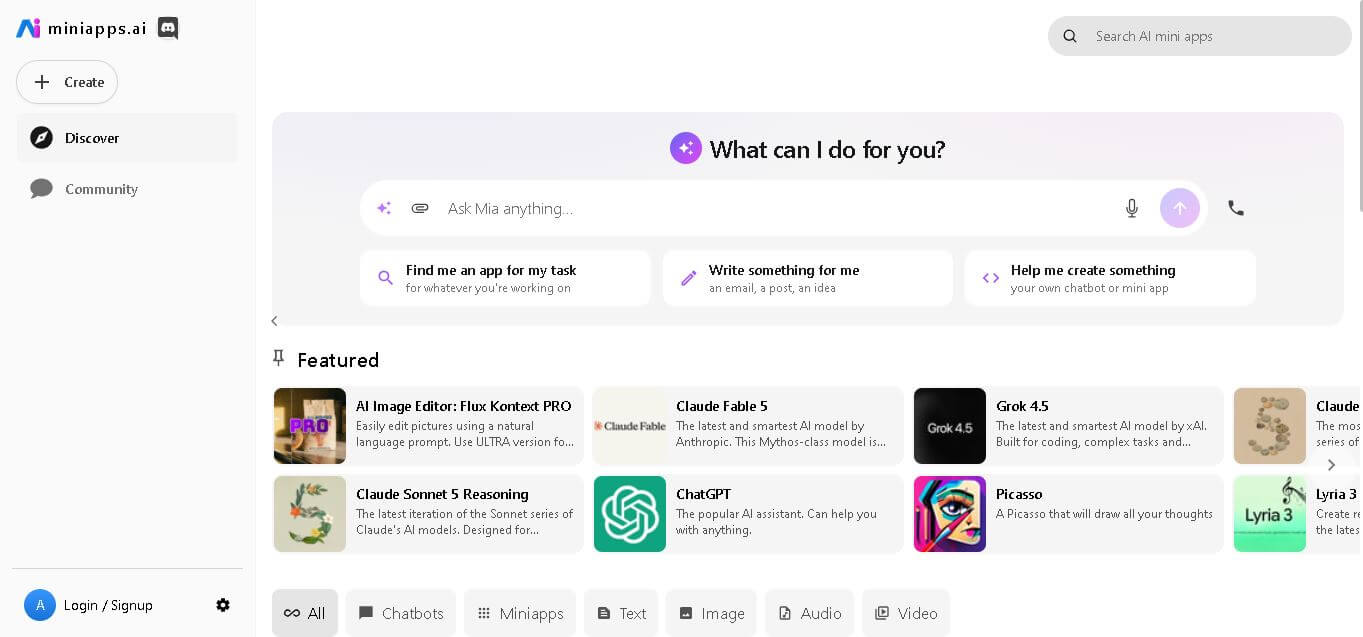Select the Image filter tab

[x=711, y=613]
